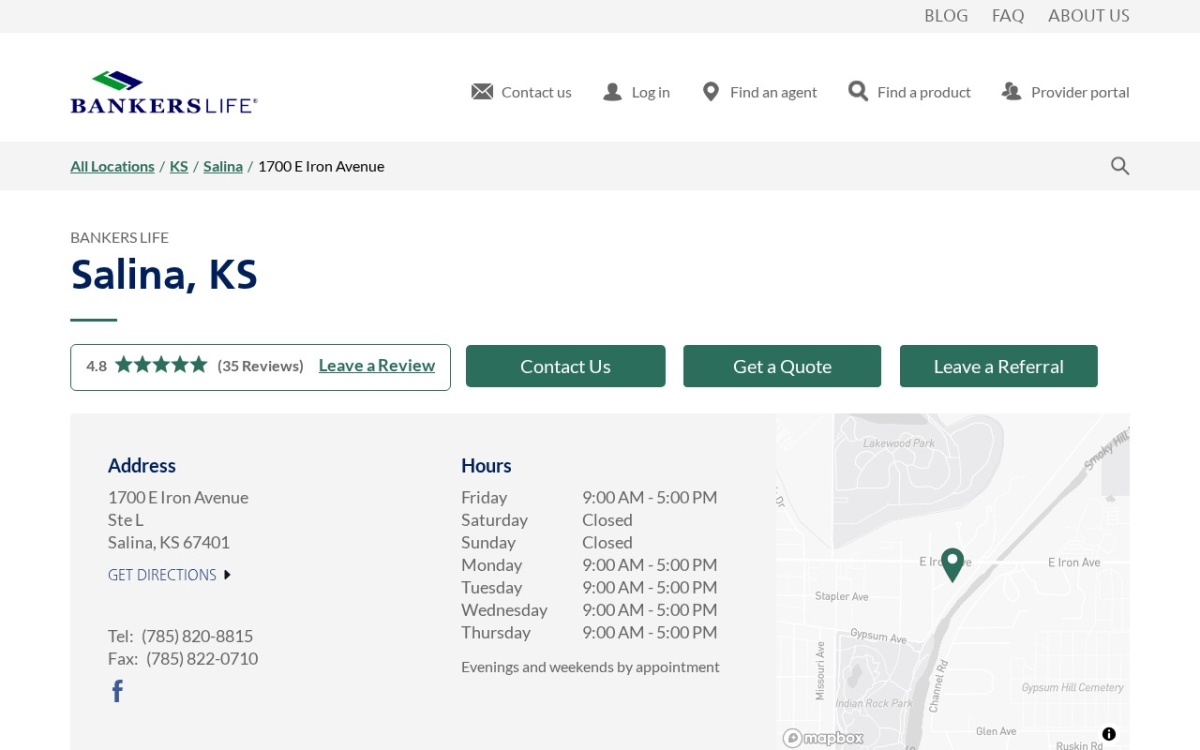Screen dimensions: 1200x750
Task: Open the Facebook page icon
Action: 117,691
